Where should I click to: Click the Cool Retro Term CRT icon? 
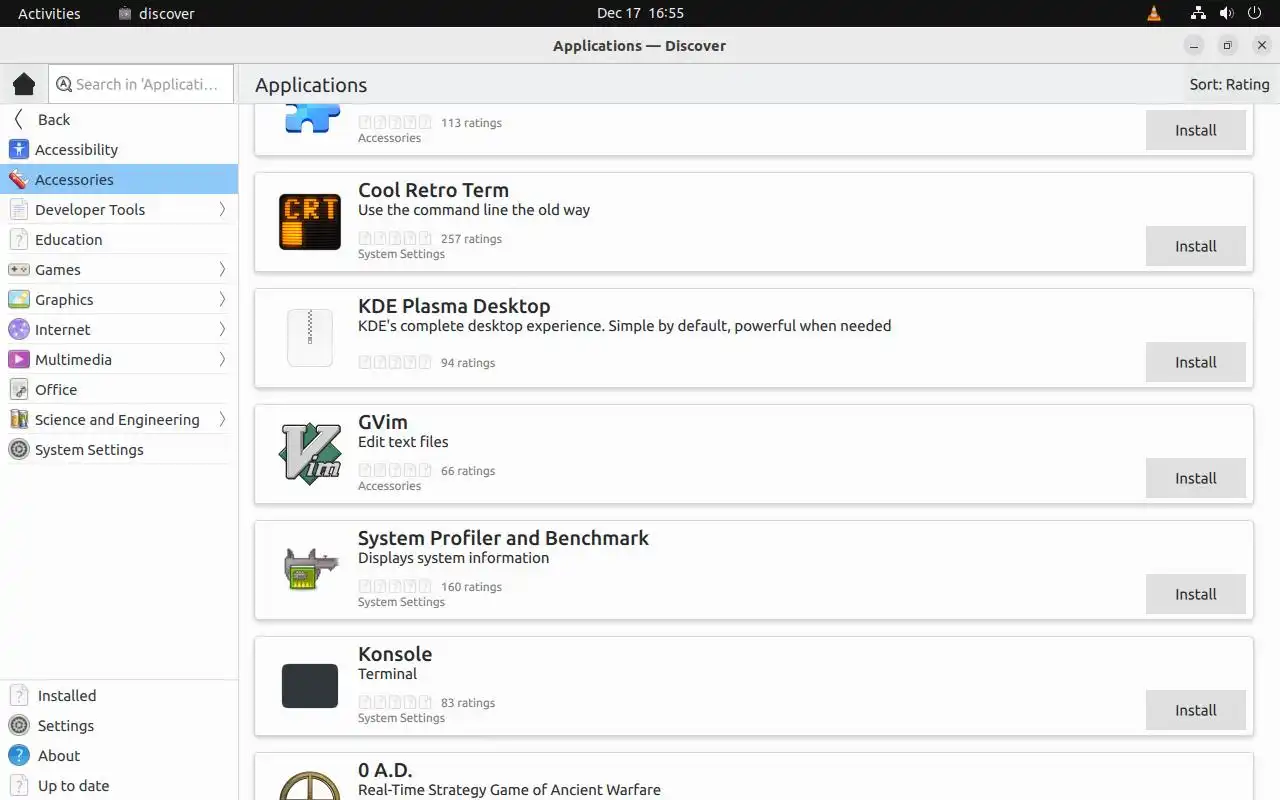pos(310,222)
